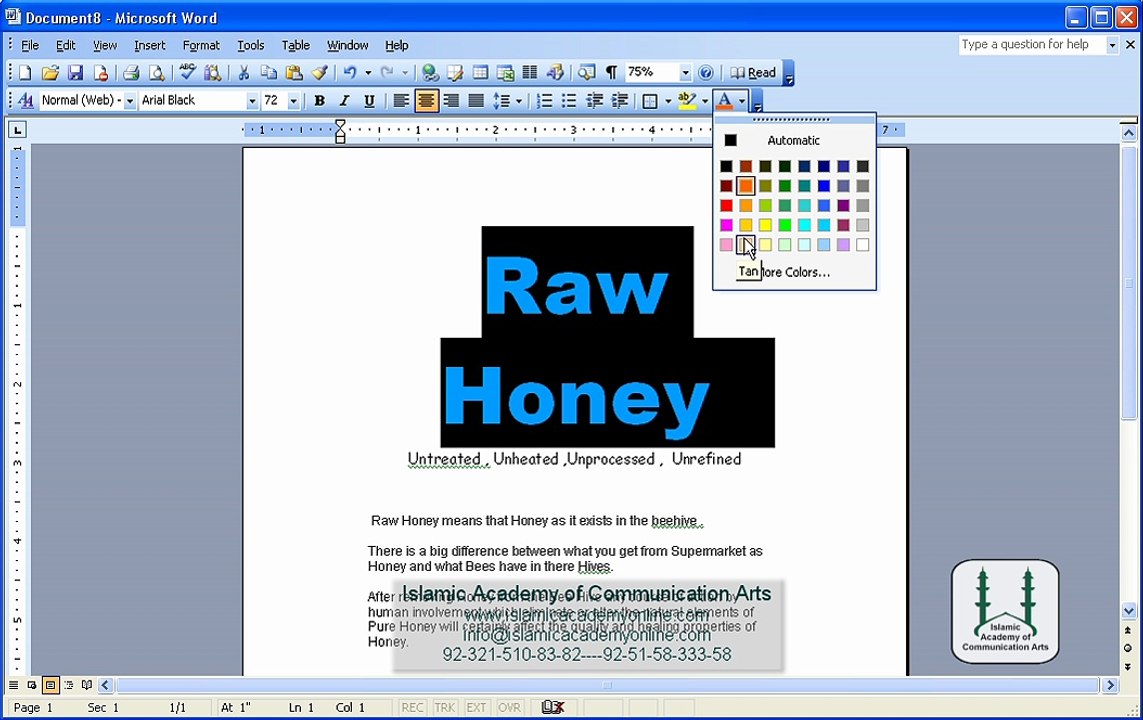Open an existing file via folder icon
The width and height of the screenshot is (1143, 720).
coord(50,73)
